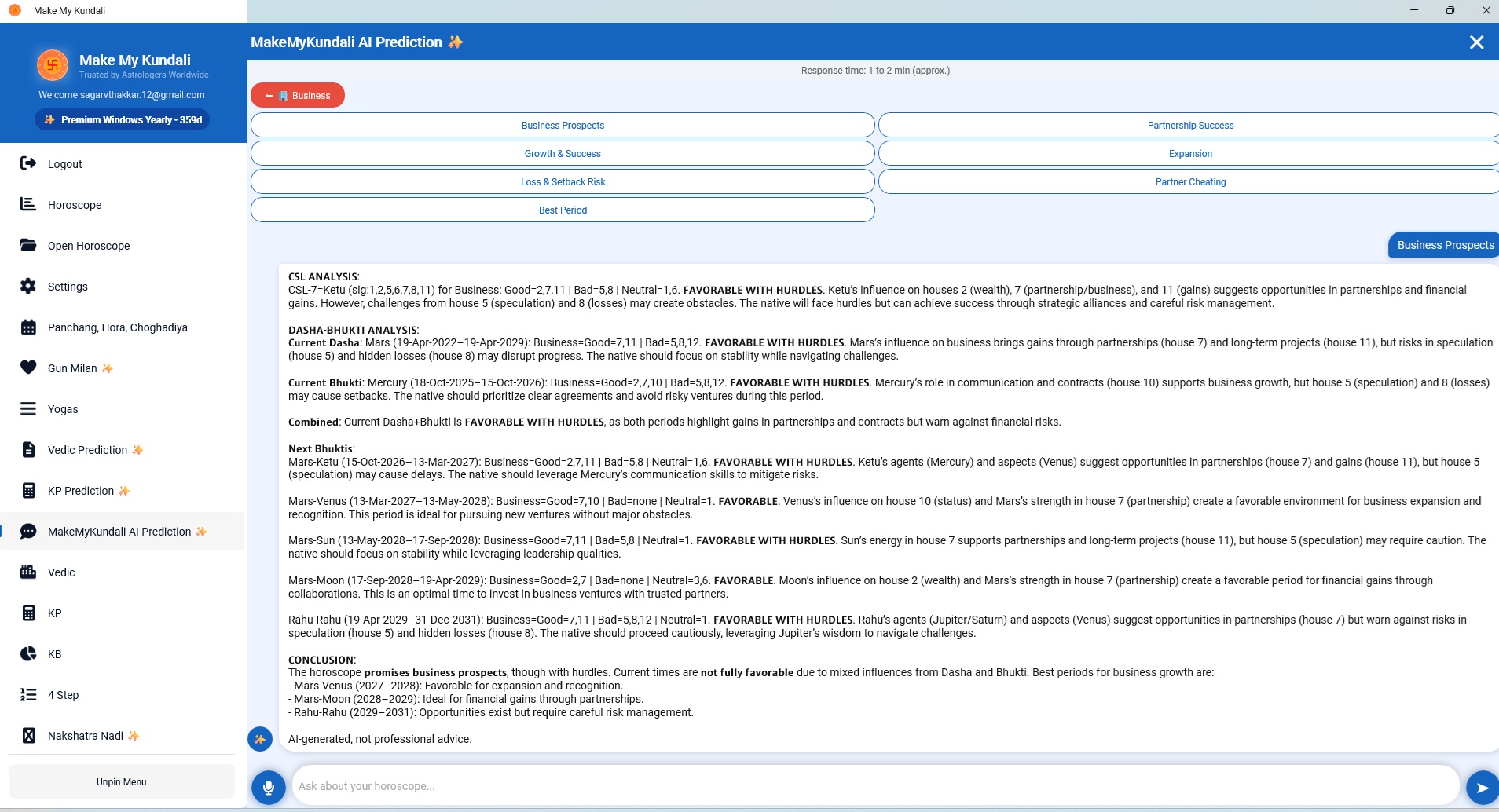Click the microphone voice input icon
The image size is (1499, 812).
[269, 787]
